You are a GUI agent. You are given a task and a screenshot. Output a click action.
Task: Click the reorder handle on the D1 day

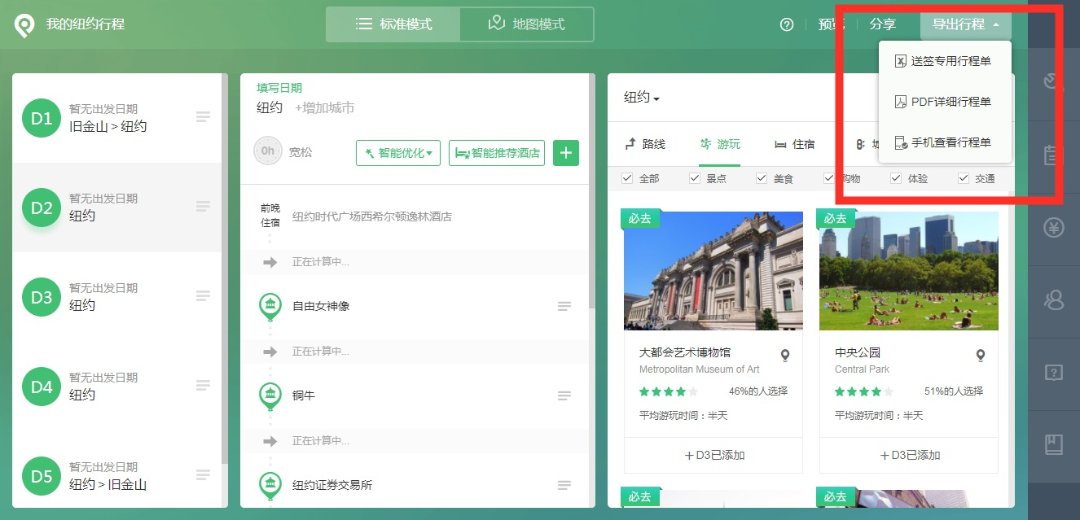(x=203, y=117)
